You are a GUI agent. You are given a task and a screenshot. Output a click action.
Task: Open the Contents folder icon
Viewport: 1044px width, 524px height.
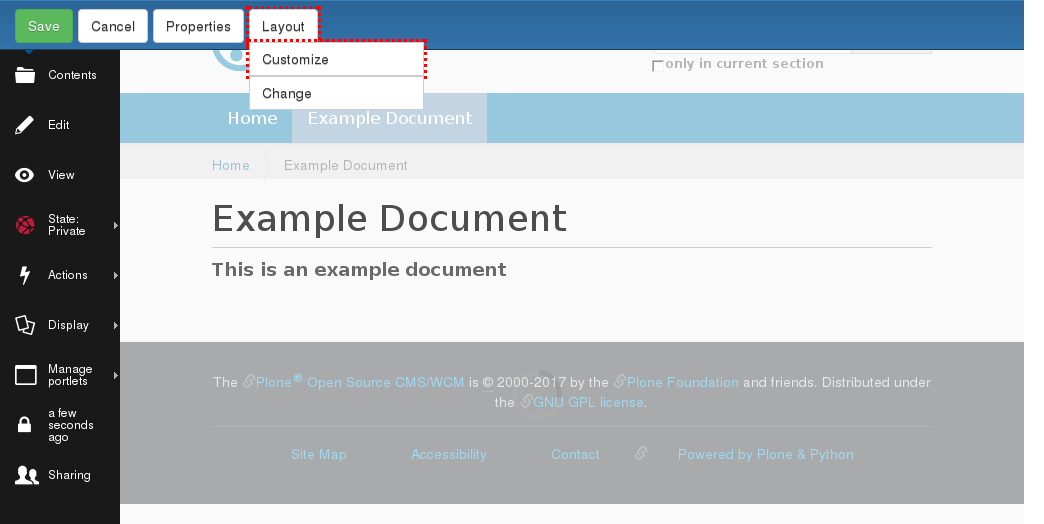(25, 75)
